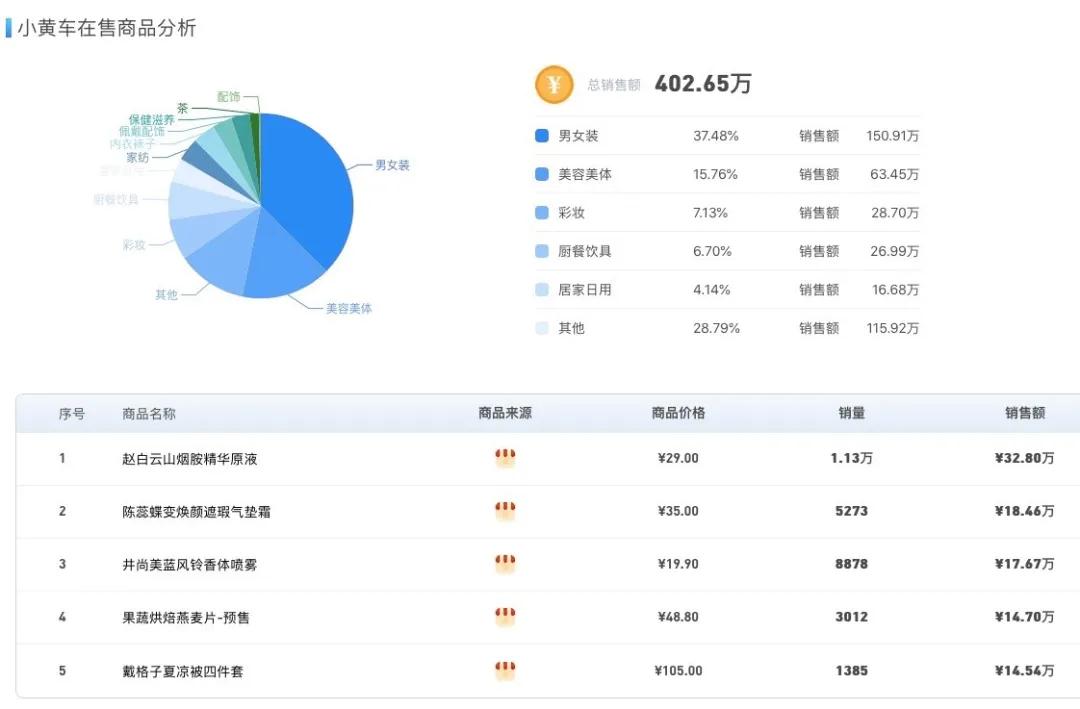Click the 厨餐饮具 legend color swatch
Image resolution: width=1080 pixels, height=709 pixels.
544,251
